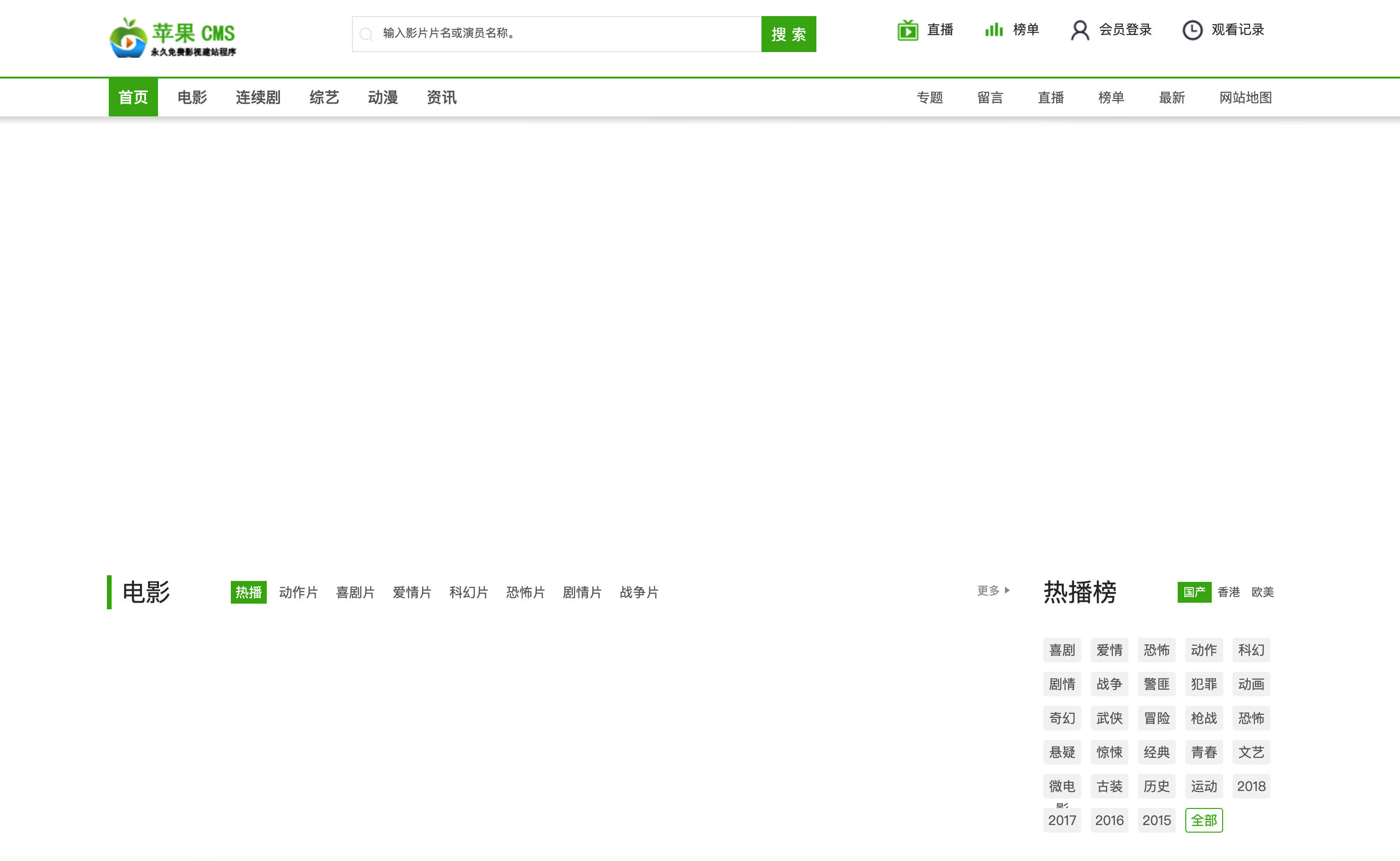1400x861 pixels.
Task: Click the 武侠 genre tag
Action: click(1109, 718)
